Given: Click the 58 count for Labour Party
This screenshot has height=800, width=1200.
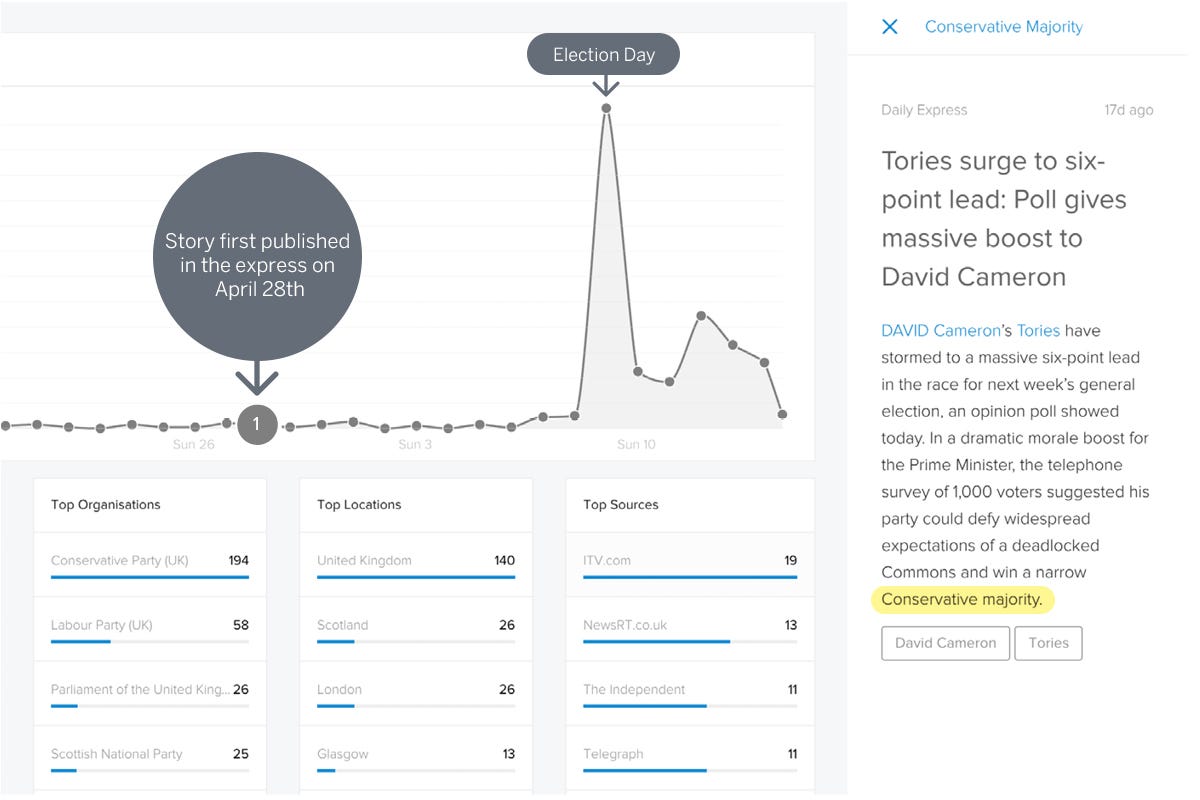Looking at the screenshot, I should [x=241, y=625].
